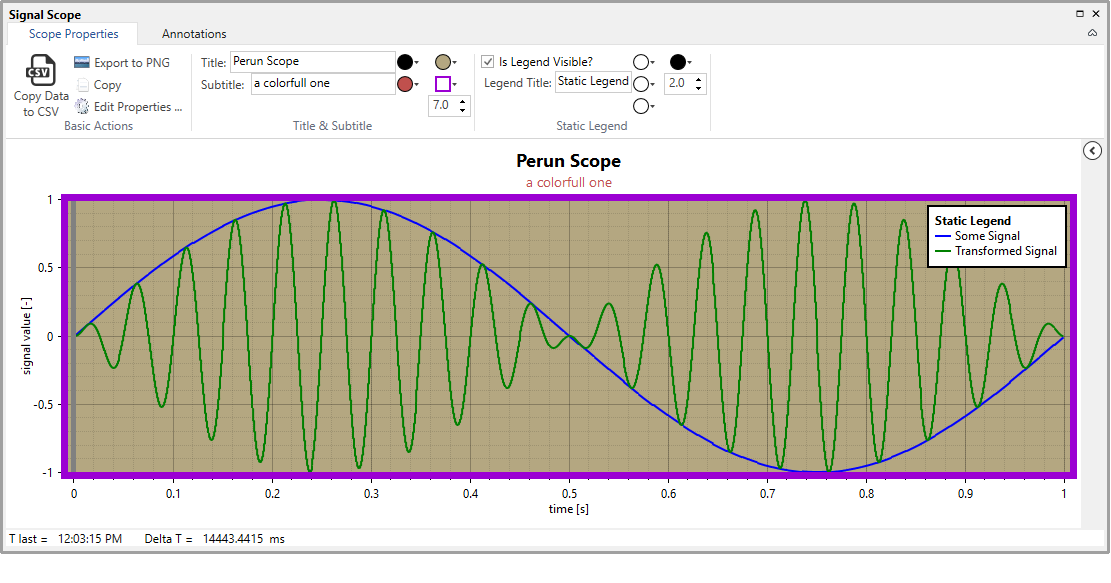This screenshot has width=1111, height=583.
Task: Select the Scope Properties tab
Action: [x=73, y=34]
